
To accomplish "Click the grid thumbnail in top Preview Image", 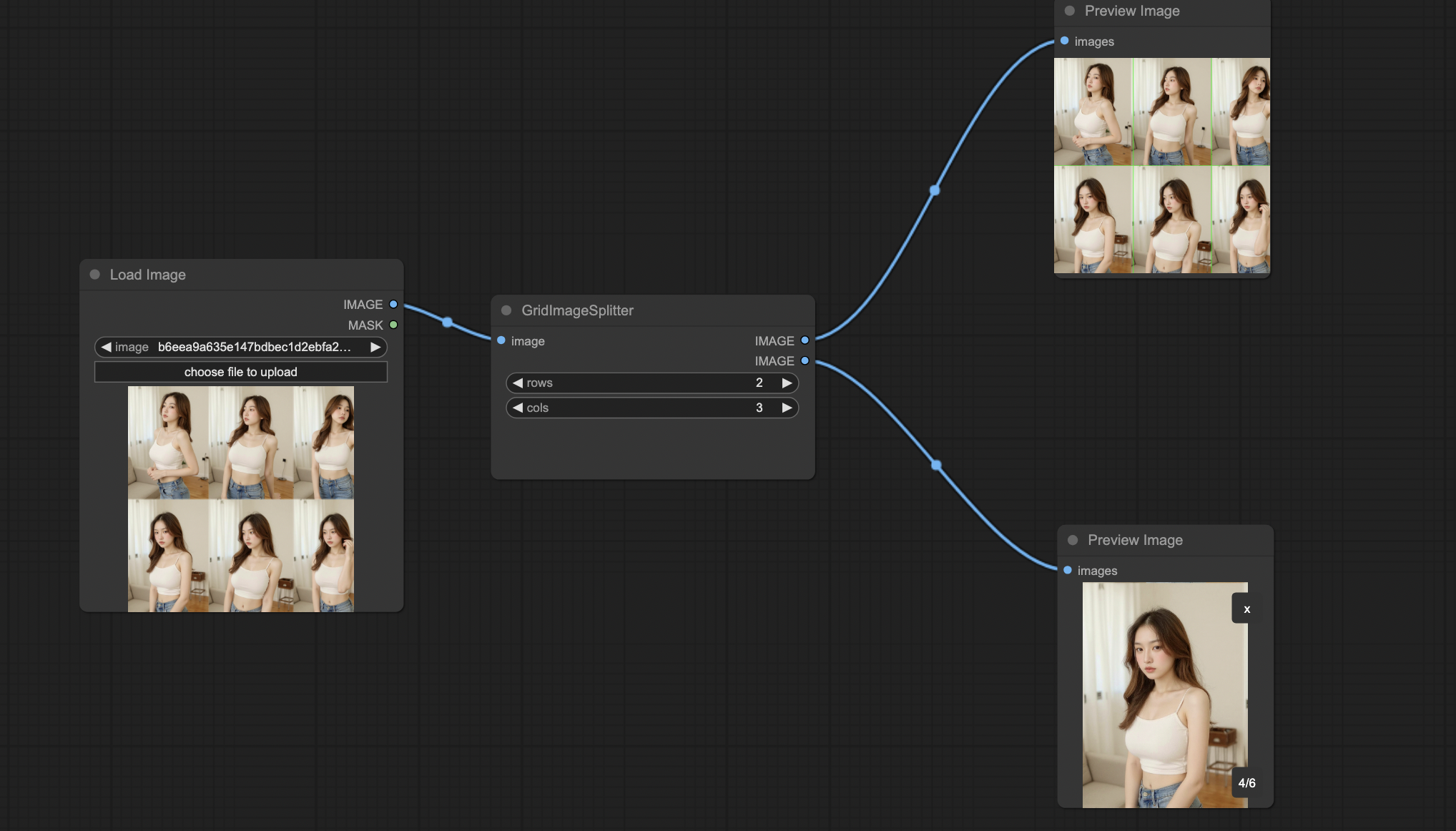I will tap(1161, 166).
